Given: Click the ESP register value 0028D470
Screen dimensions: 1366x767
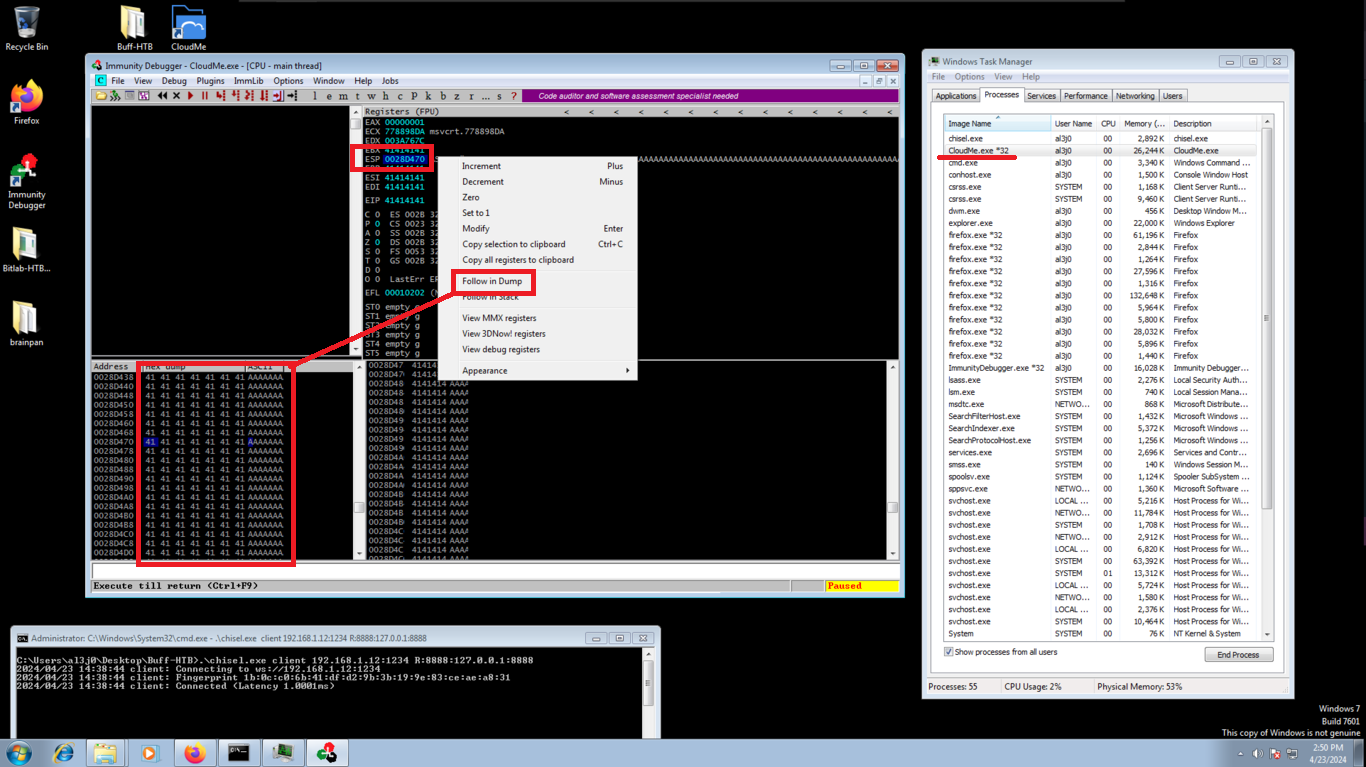Looking at the screenshot, I should (405, 159).
